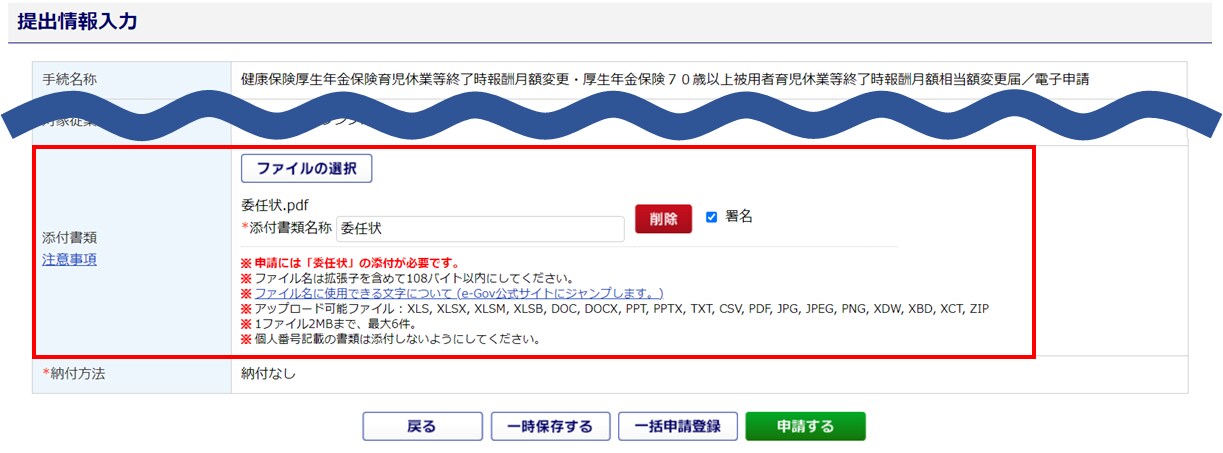Select the 一括申請登録 button
Screen dimensions: 1223x453
pos(677,427)
